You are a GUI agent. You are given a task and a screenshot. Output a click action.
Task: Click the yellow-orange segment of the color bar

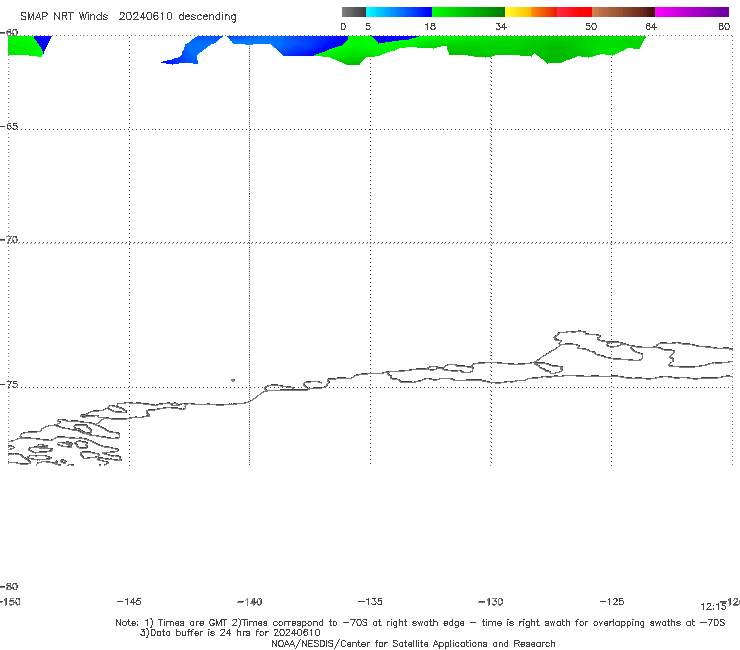[x=531, y=12]
